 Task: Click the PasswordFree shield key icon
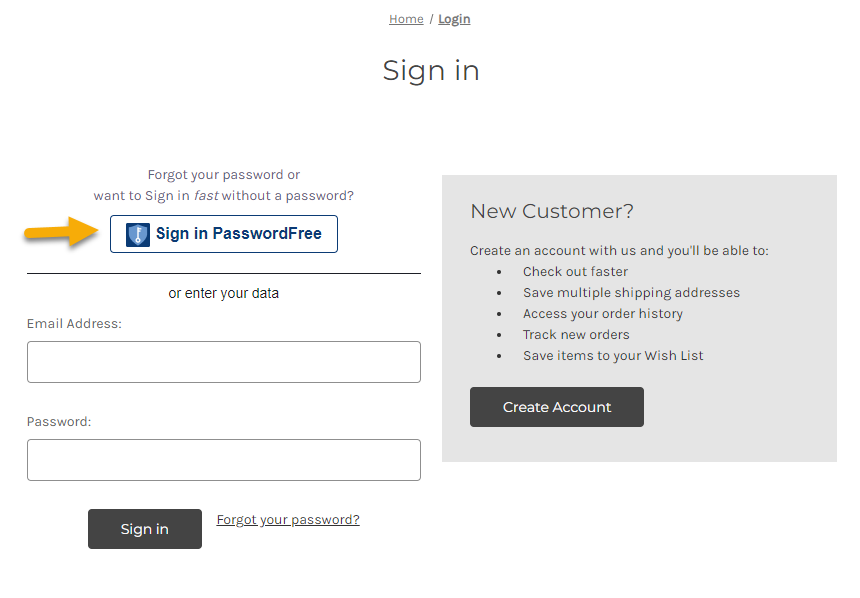point(138,234)
